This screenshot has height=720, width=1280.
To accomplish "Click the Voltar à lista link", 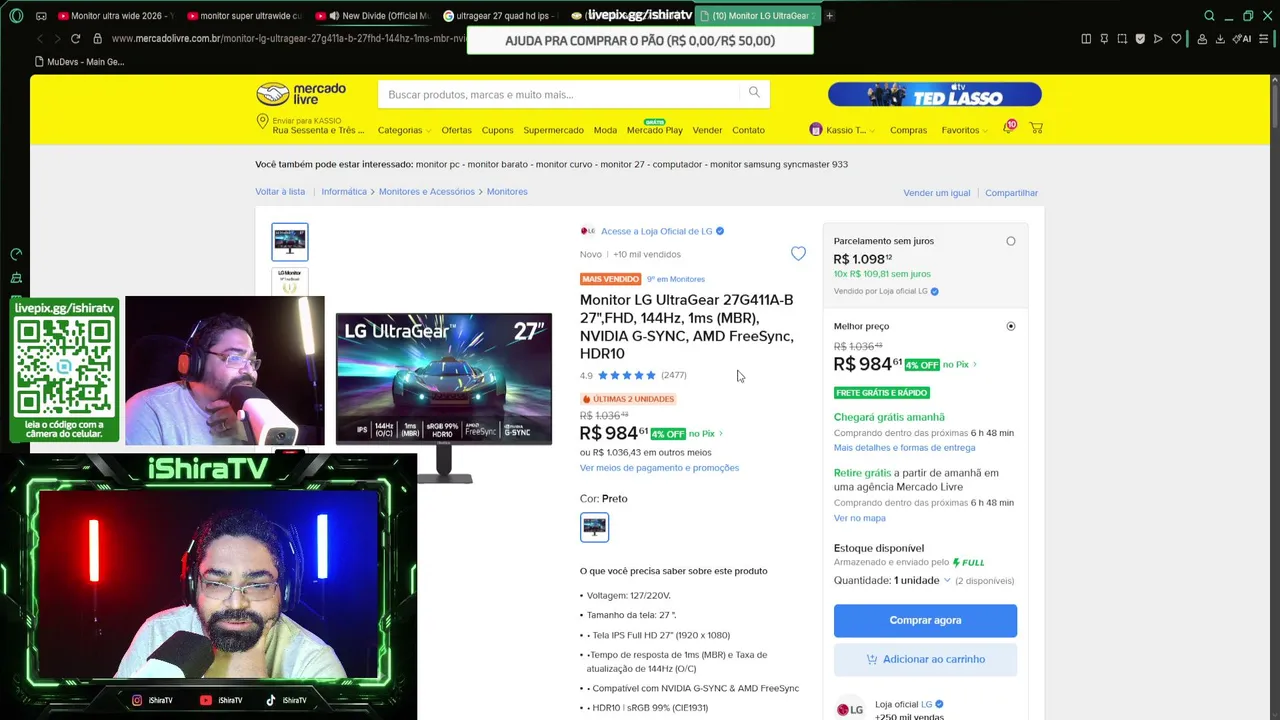I will click(x=280, y=192).
